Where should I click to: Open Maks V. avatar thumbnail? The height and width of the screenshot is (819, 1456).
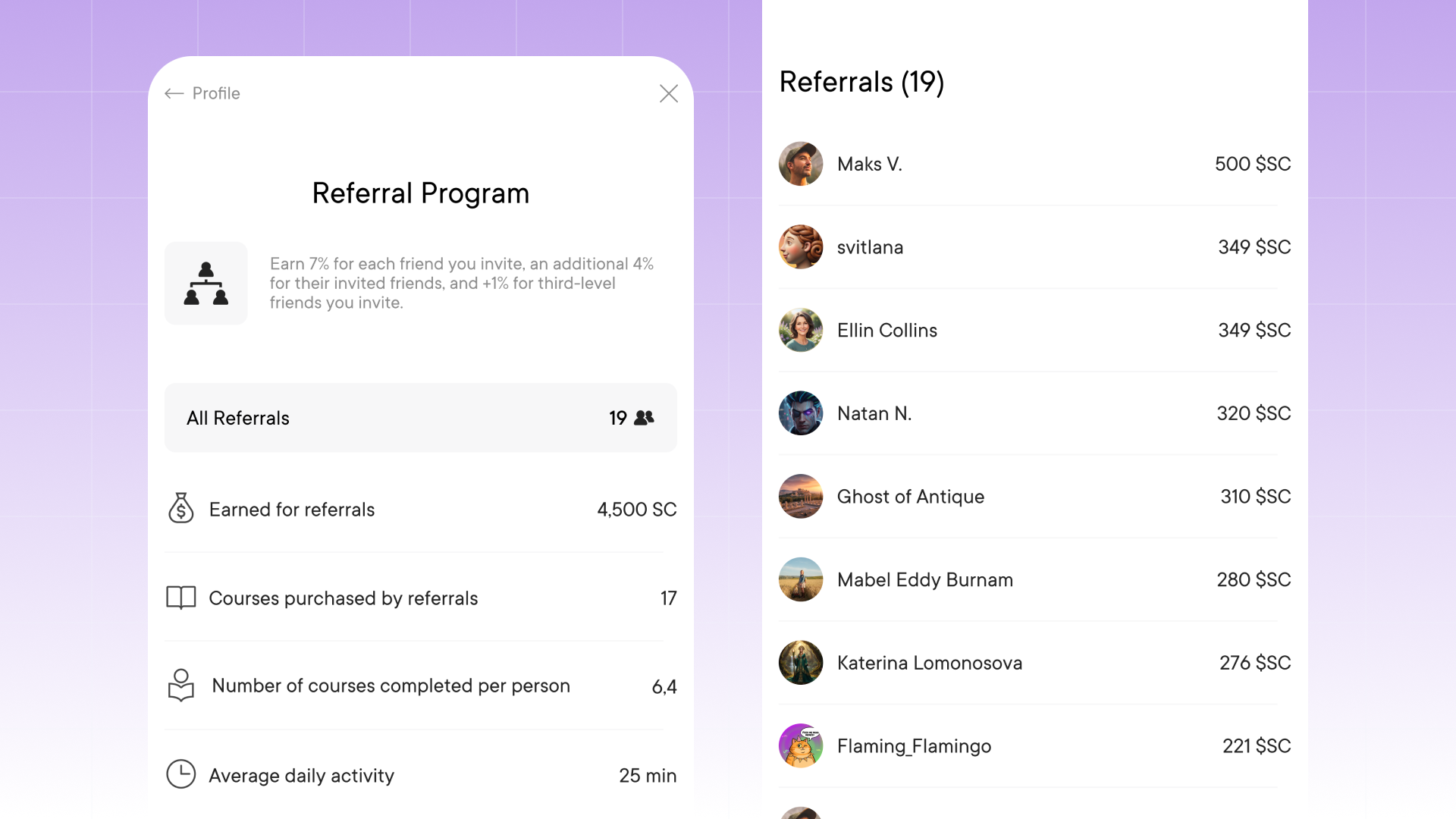801,164
